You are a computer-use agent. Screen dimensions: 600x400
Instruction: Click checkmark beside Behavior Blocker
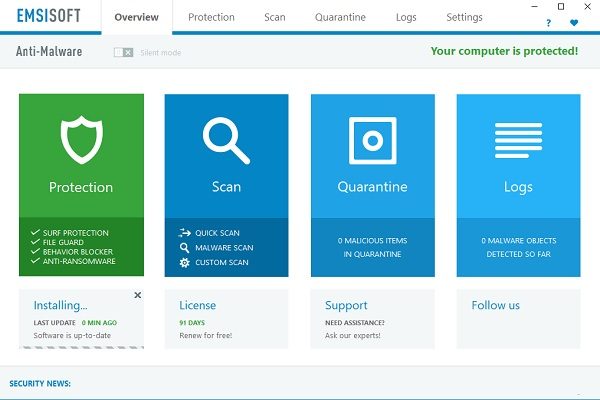(x=35, y=251)
